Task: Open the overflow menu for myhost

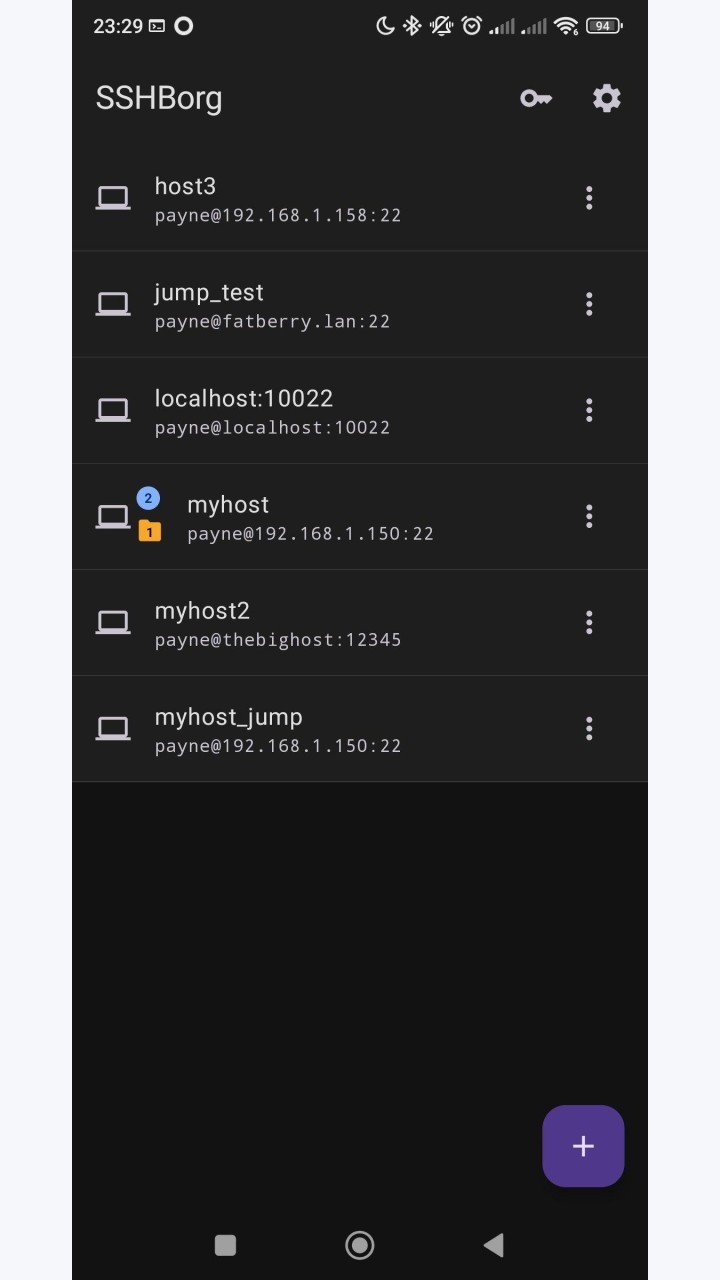Action: click(589, 516)
